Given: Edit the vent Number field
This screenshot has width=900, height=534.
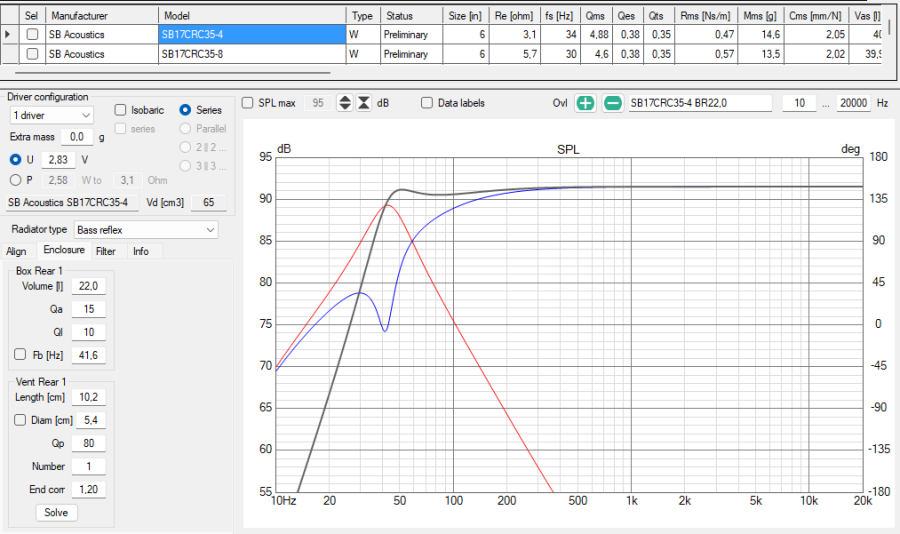Looking at the screenshot, I should [x=88, y=466].
